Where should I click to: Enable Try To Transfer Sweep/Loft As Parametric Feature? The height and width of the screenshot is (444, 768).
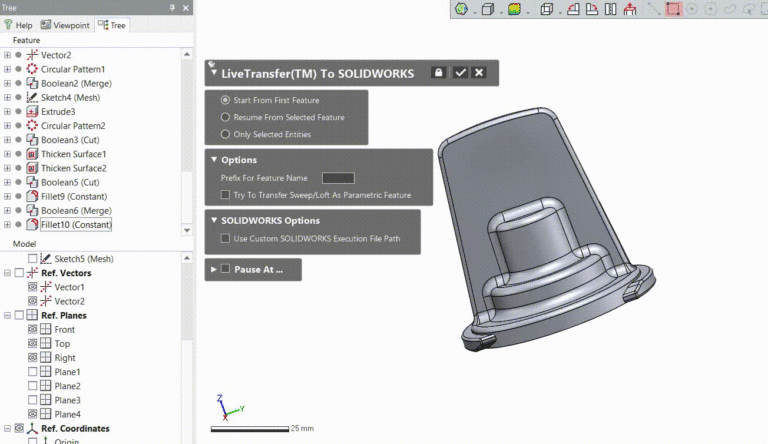coord(225,195)
